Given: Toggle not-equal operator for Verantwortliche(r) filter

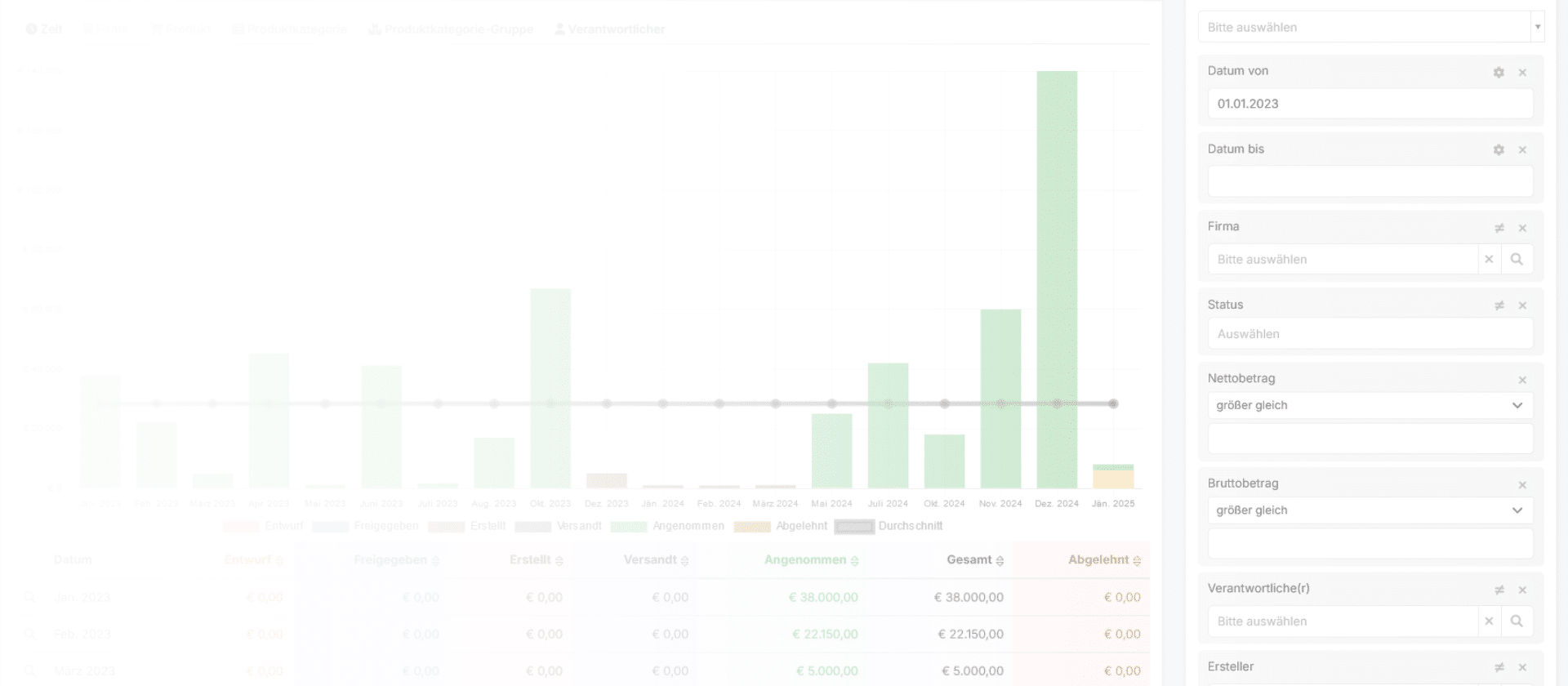Looking at the screenshot, I should click(1499, 590).
